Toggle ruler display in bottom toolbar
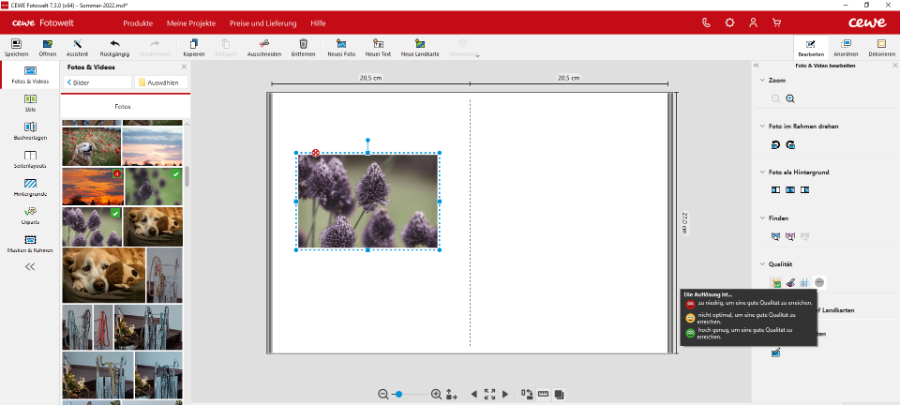Screen dimensions: 900x405 543,394
